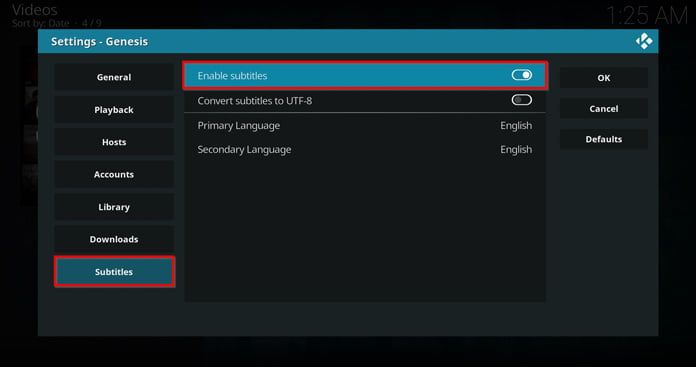The height and width of the screenshot is (367, 696).
Task: Change Secondary Language English value
Action: (x=516, y=150)
